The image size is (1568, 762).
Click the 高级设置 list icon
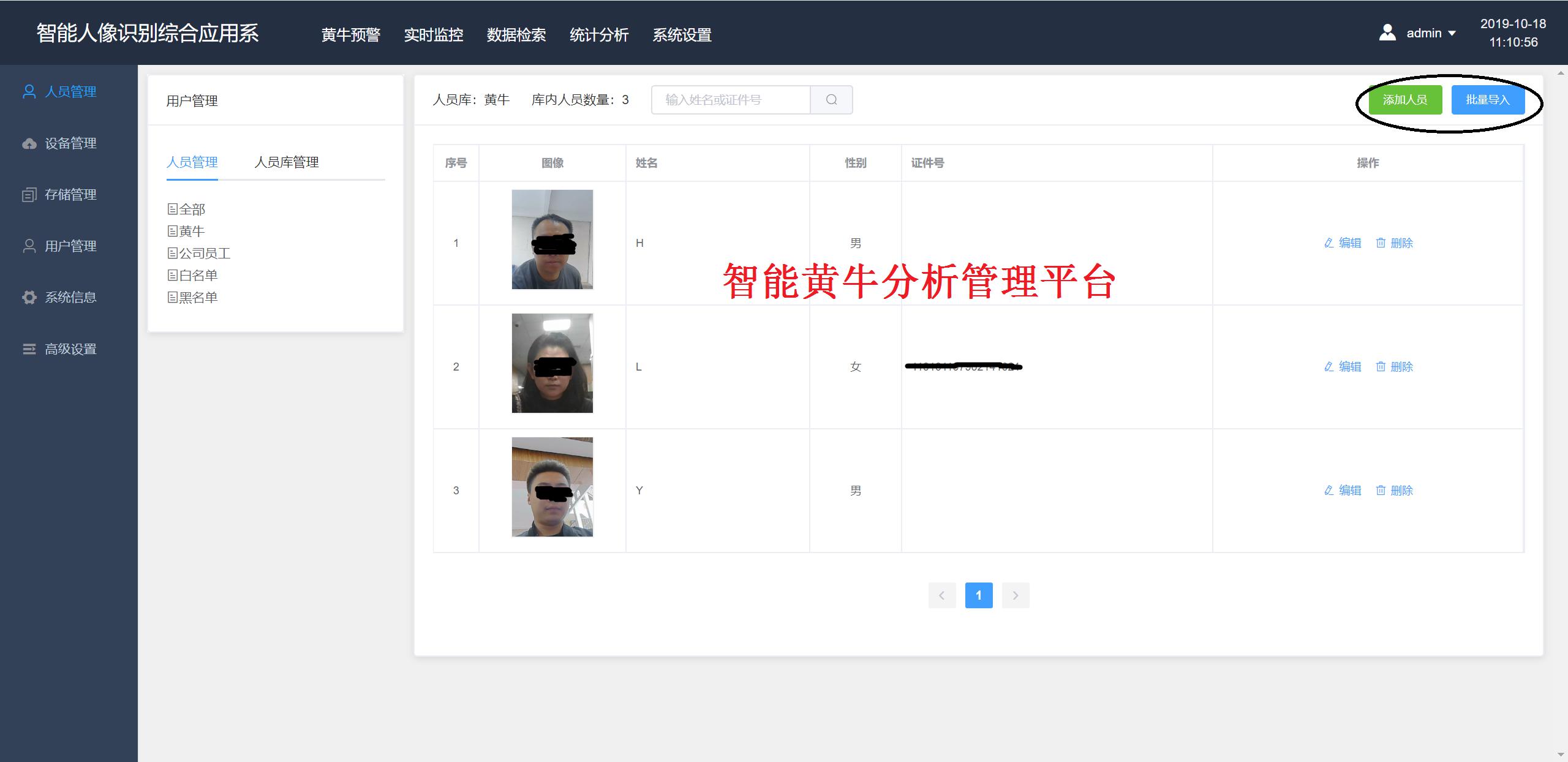tap(29, 349)
